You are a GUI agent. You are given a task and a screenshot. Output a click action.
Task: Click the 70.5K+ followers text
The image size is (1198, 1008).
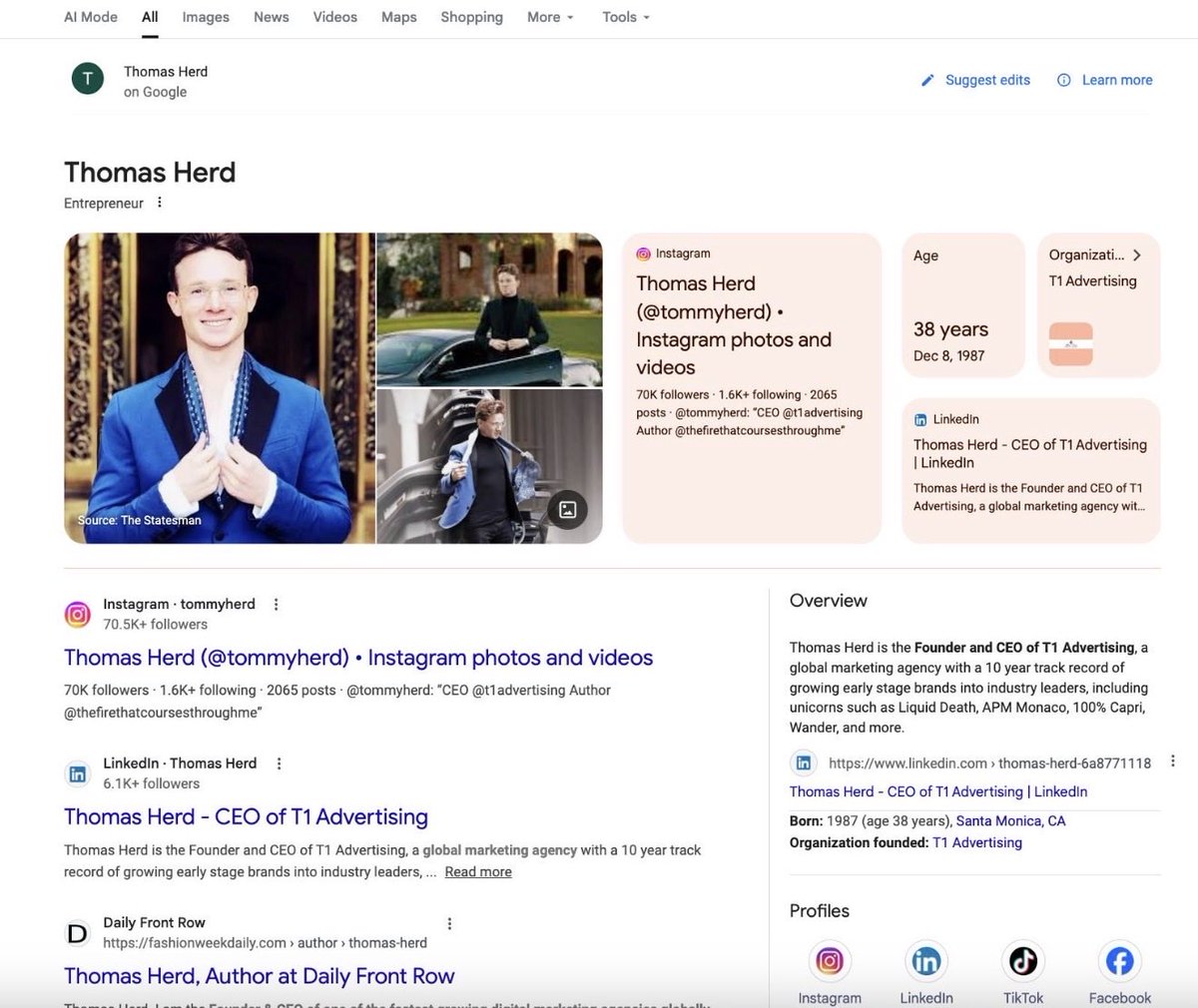click(x=156, y=624)
